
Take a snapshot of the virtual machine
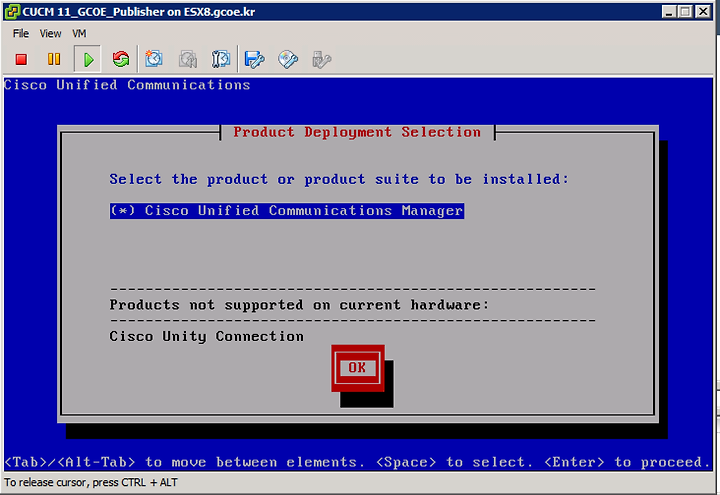point(154,59)
